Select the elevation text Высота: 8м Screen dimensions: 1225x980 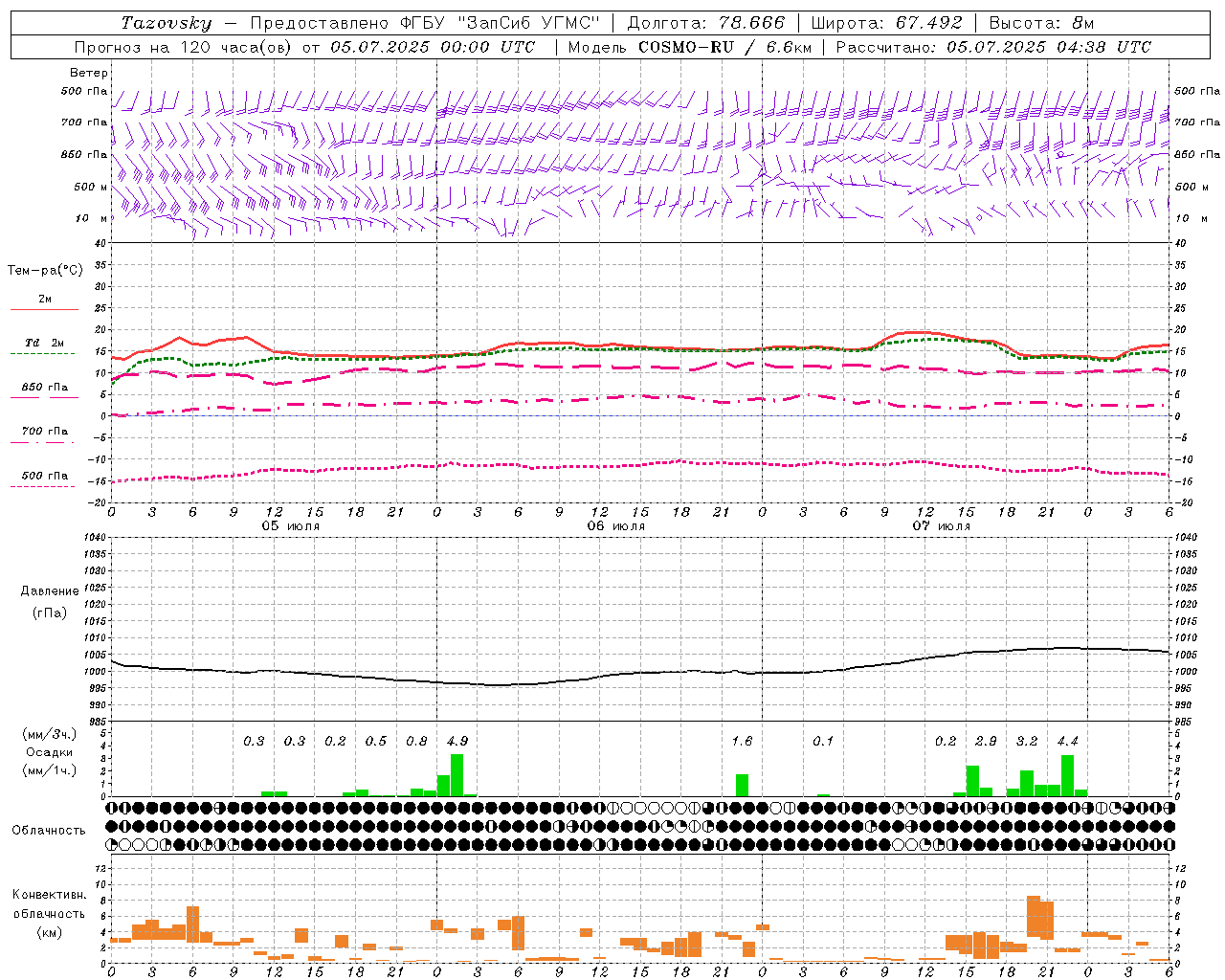point(1041,23)
